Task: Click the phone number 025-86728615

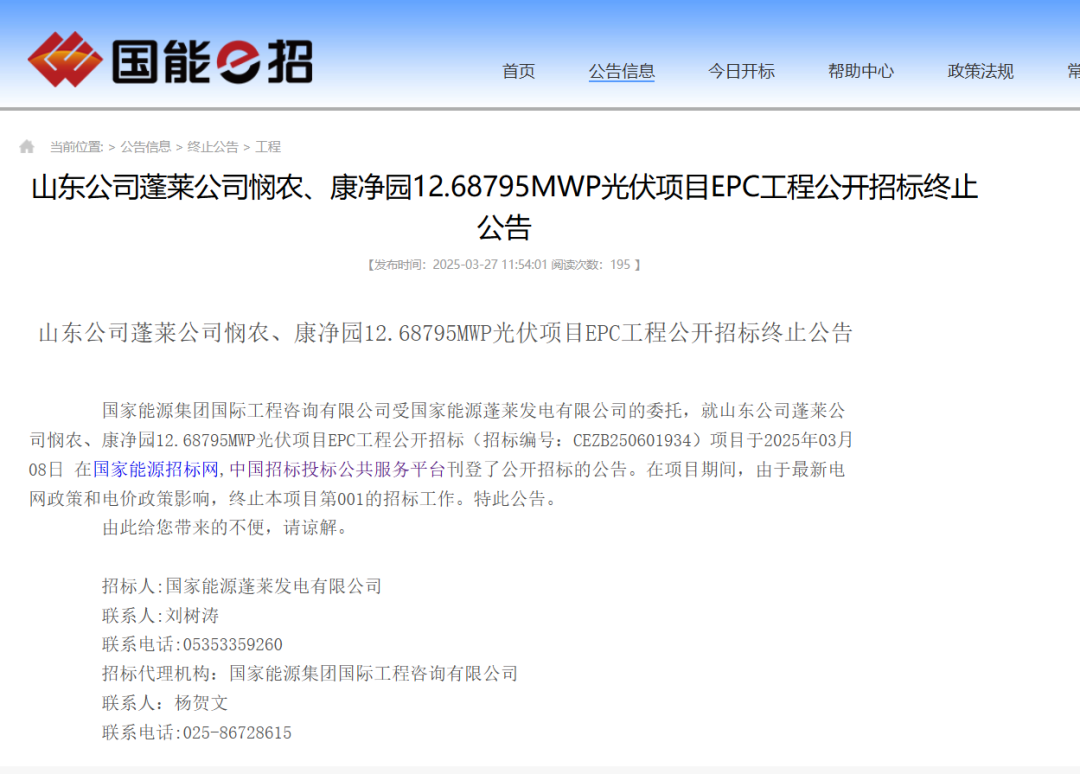Action: (x=237, y=733)
